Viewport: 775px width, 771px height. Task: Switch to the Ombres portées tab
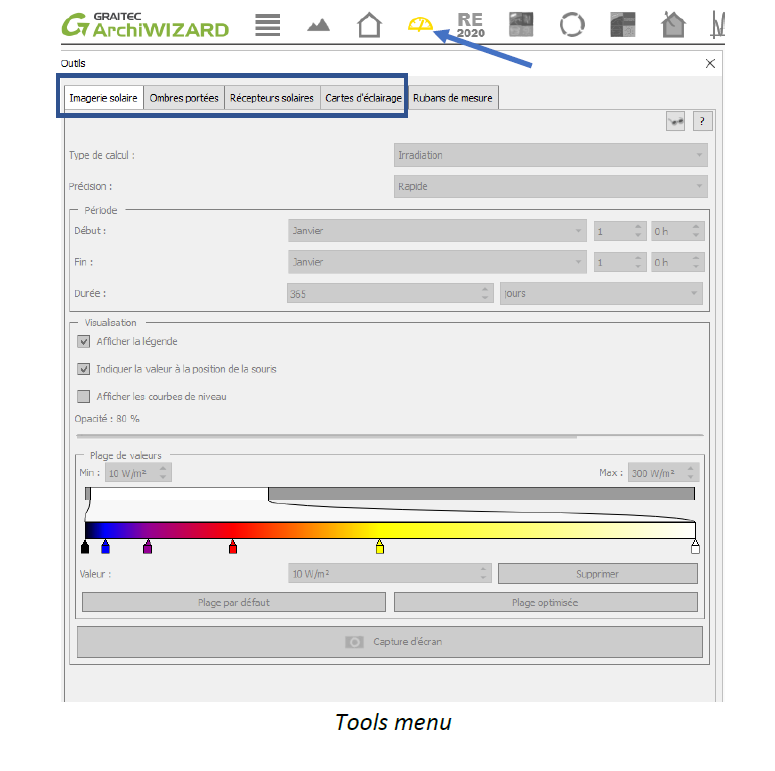184,98
